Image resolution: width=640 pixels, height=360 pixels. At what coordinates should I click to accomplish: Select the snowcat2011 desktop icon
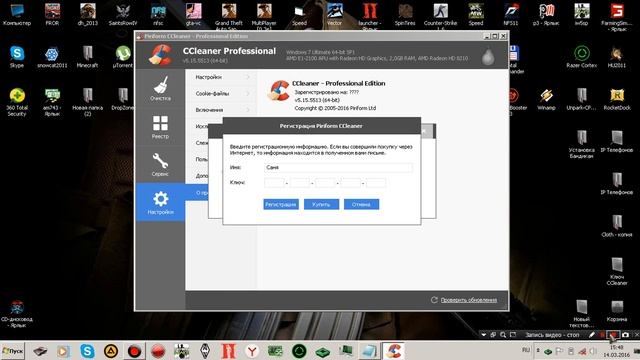click(x=52, y=56)
